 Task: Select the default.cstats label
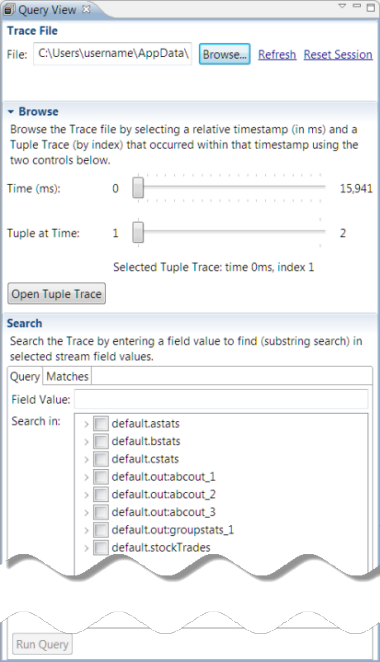[x=145, y=459]
